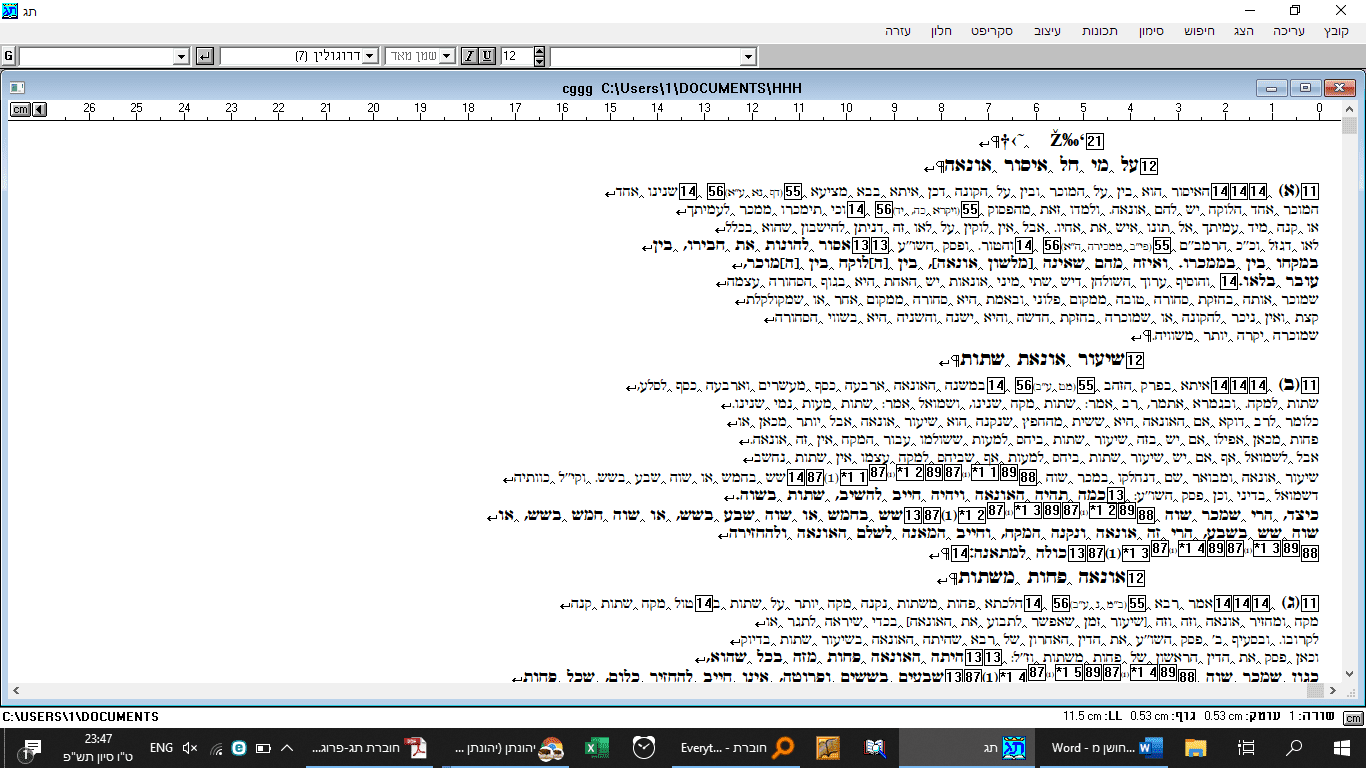Switch the ENG input language indicator
This screenshot has height=768, width=1366.
(161, 747)
